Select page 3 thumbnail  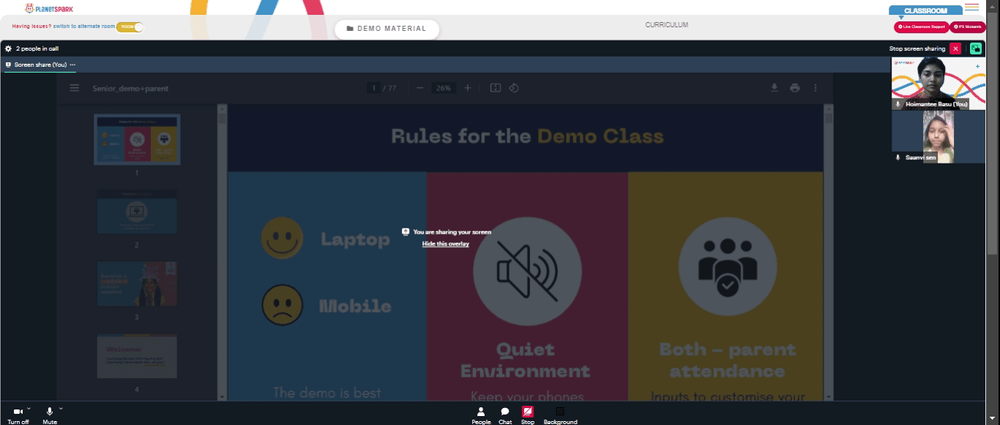pos(137,284)
